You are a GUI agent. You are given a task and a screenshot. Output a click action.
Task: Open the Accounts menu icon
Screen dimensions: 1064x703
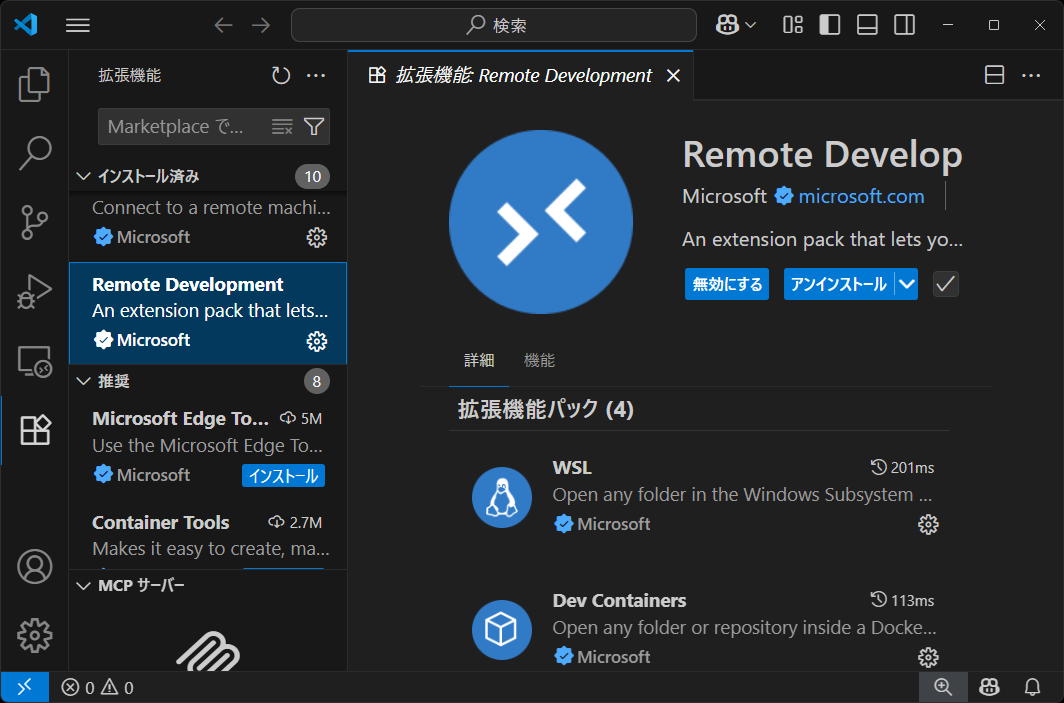point(34,567)
